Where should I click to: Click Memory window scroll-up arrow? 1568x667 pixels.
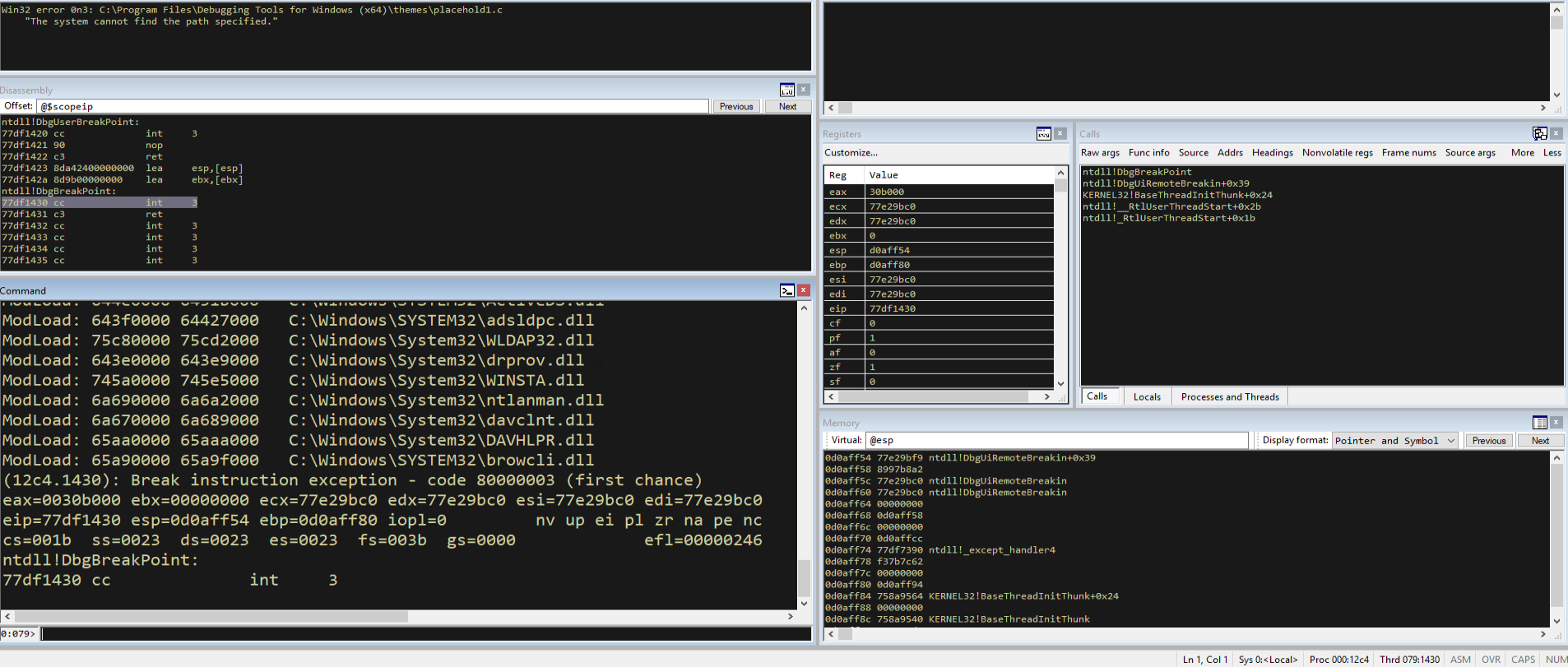pos(1556,457)
